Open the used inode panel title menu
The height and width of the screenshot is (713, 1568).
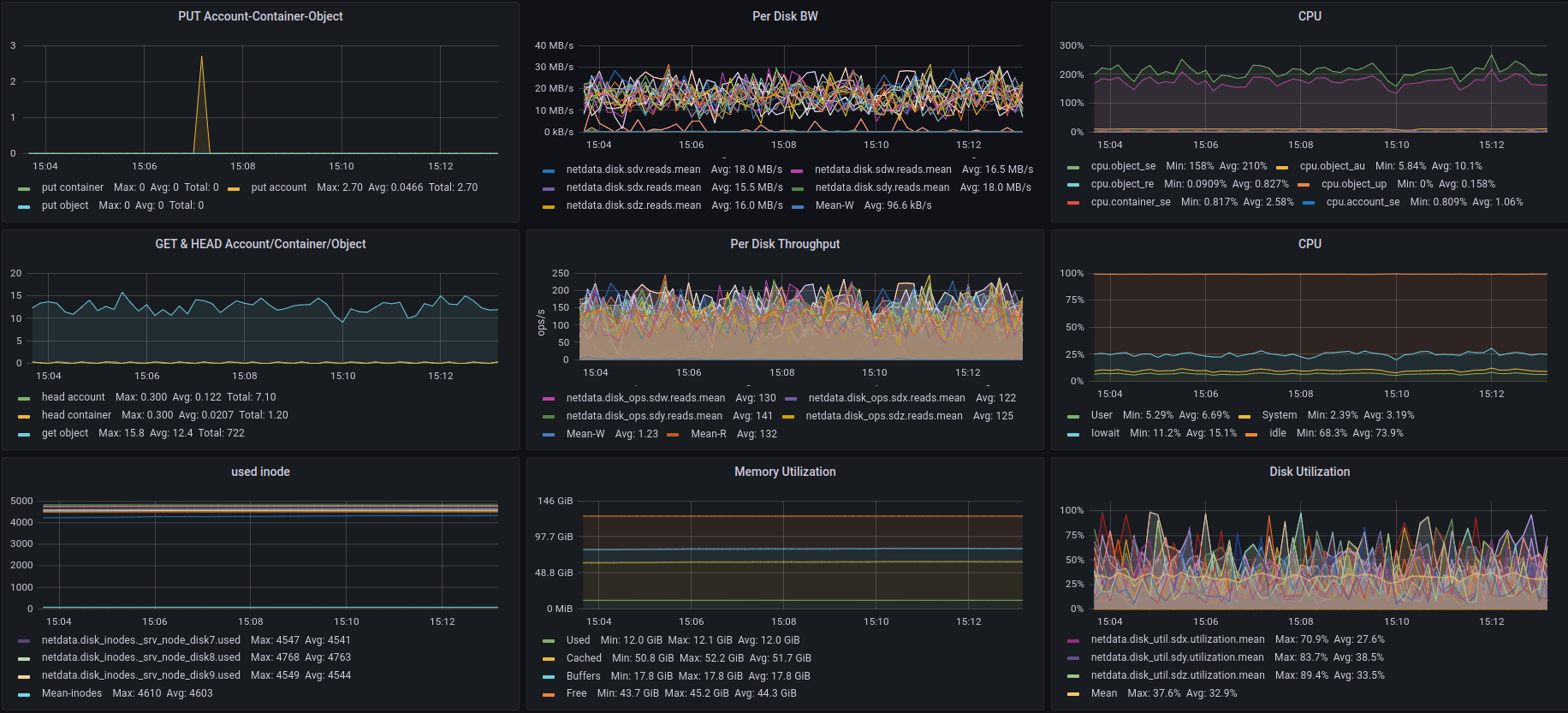coord(260,472)
